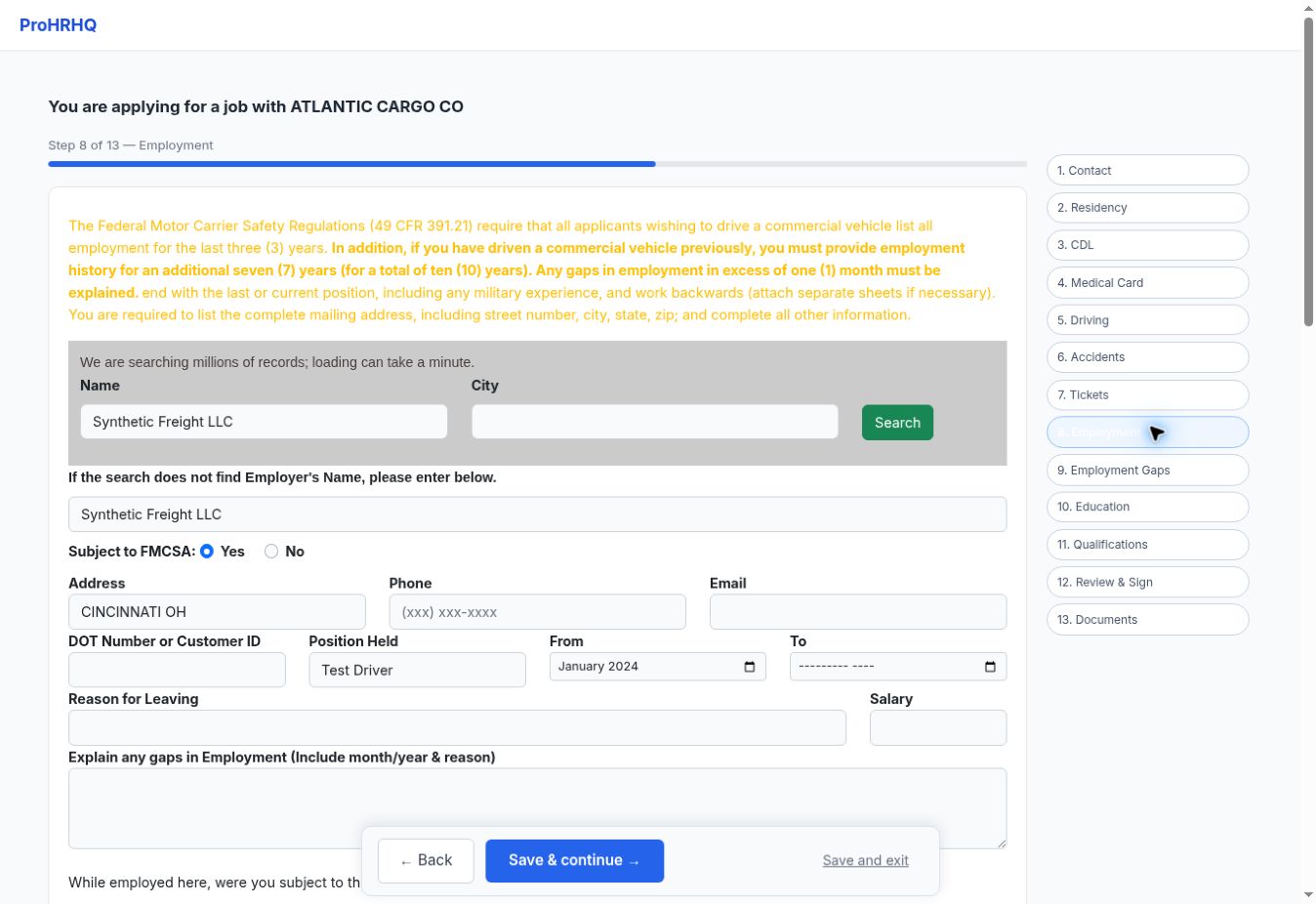Image resolution: width=1316 pixels, height=904 pixels.
Task: Click the empty To date field
Action: click(x=898, y=667)
